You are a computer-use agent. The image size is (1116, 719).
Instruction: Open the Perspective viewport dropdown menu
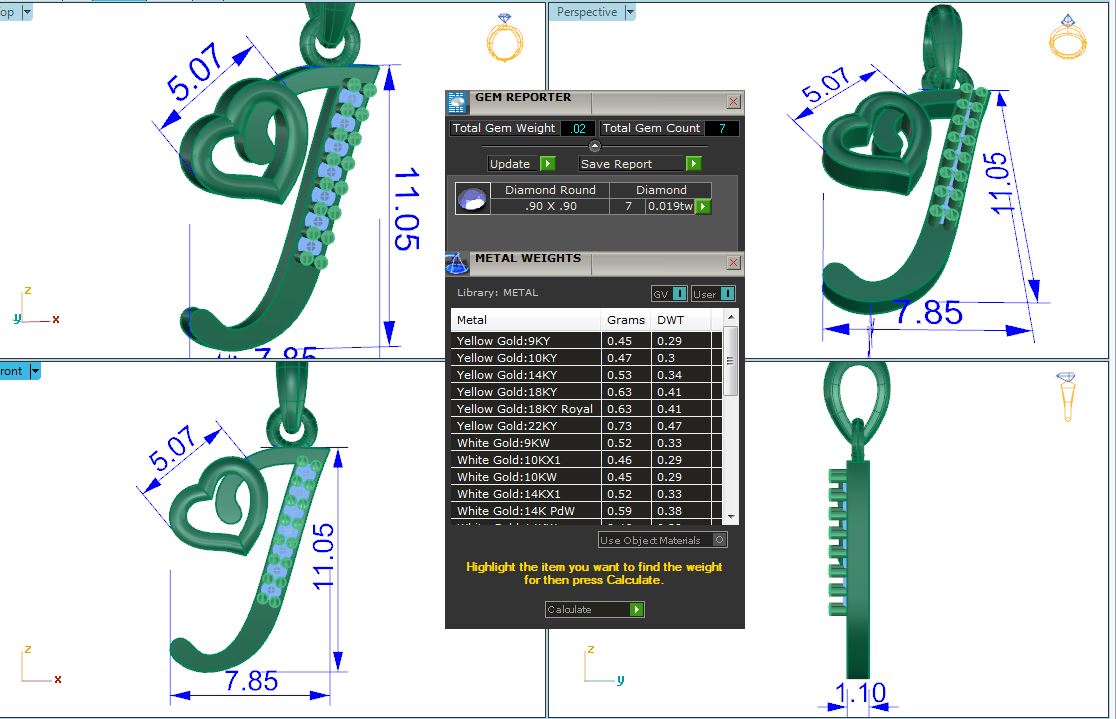(x=629, y=12)
